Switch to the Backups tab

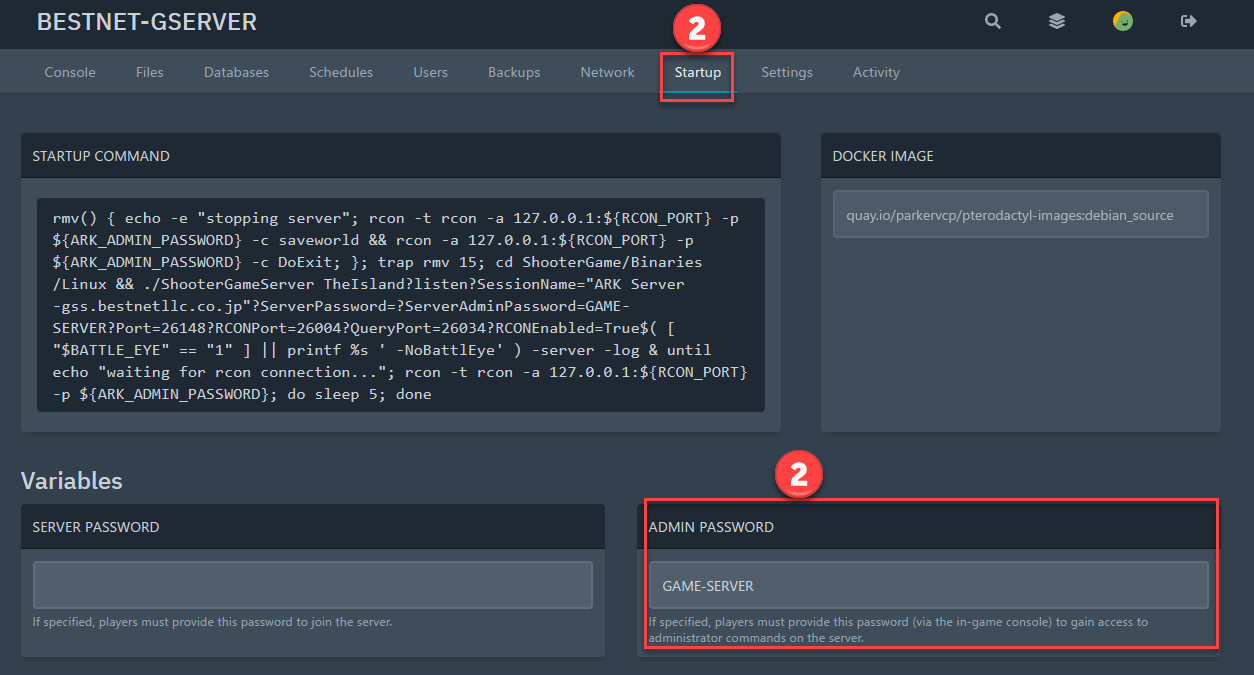click(514, 72)
